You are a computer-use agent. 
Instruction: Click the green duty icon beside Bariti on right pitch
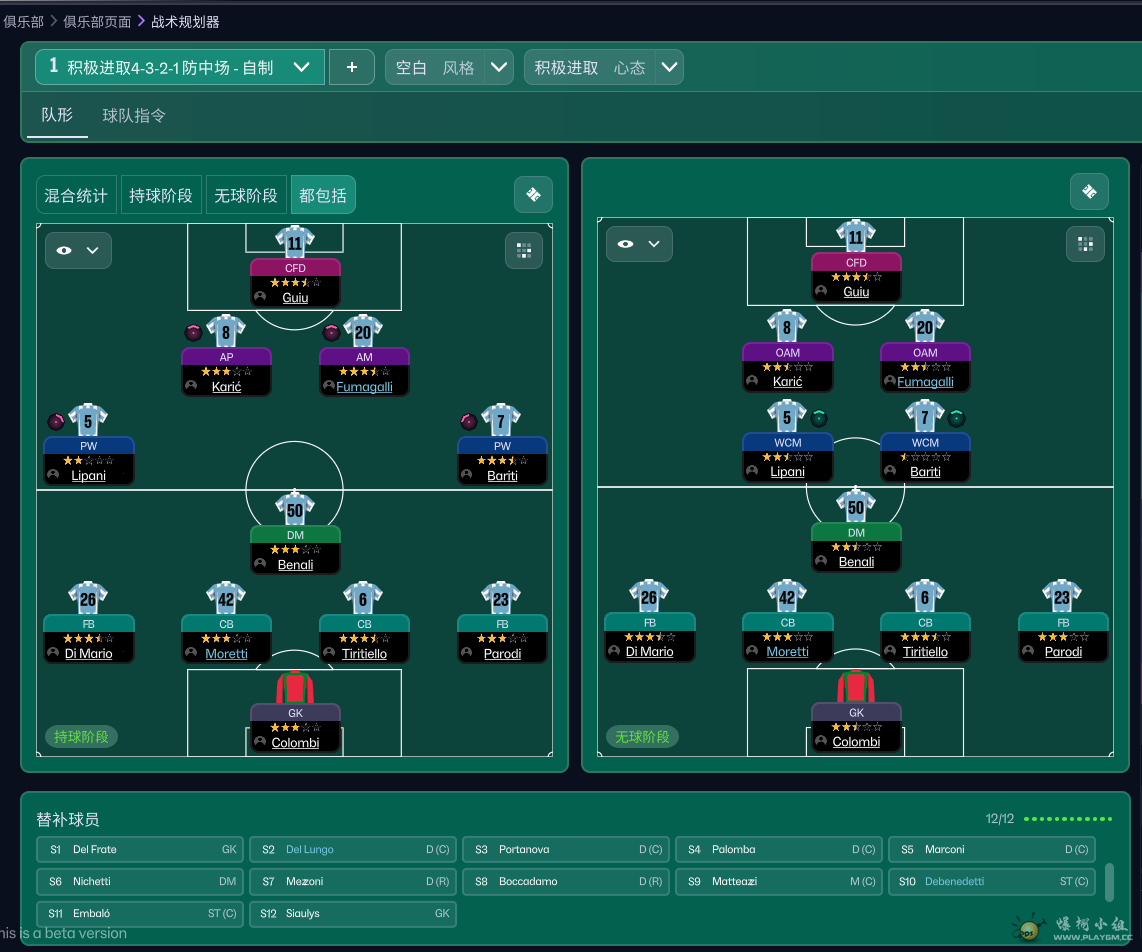tap(957, 417)
